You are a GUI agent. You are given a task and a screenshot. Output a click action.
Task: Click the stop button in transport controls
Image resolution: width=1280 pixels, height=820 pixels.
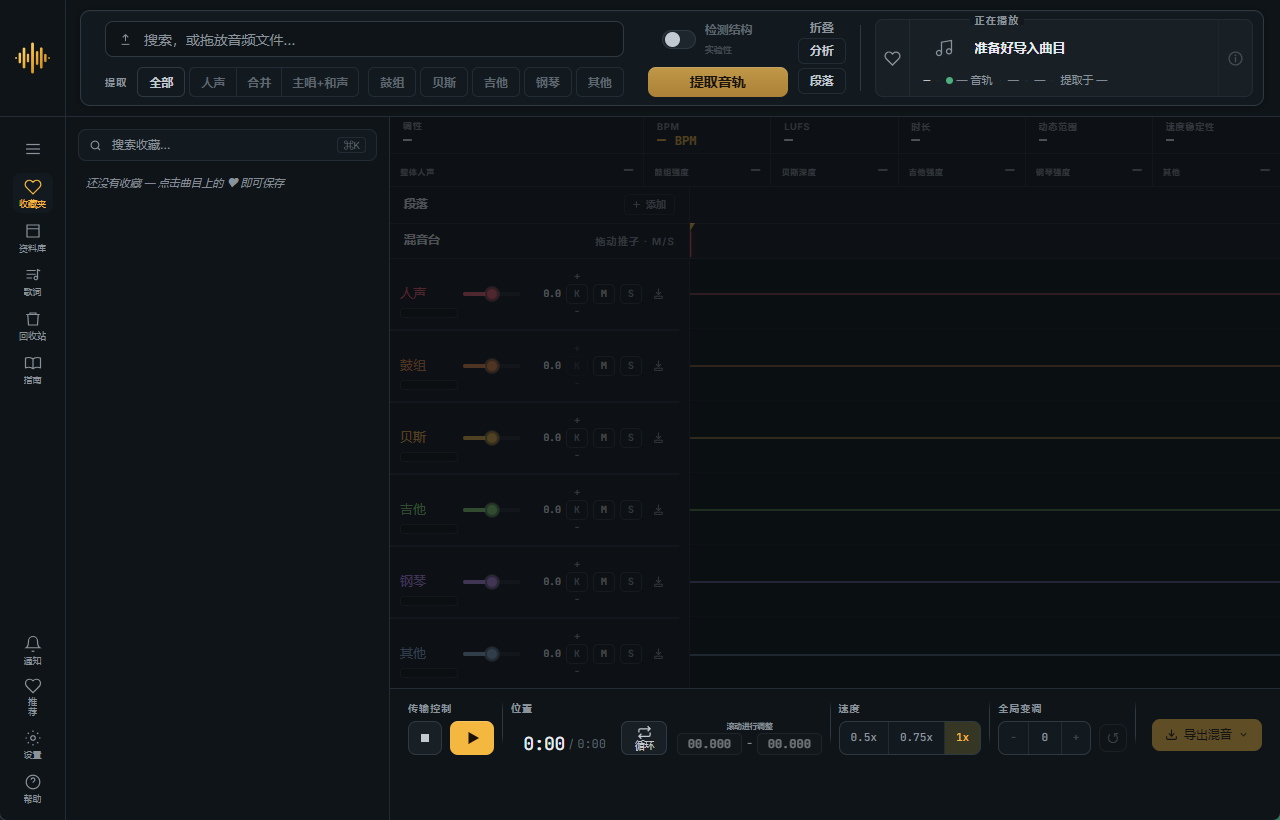[x=425, y=738]
